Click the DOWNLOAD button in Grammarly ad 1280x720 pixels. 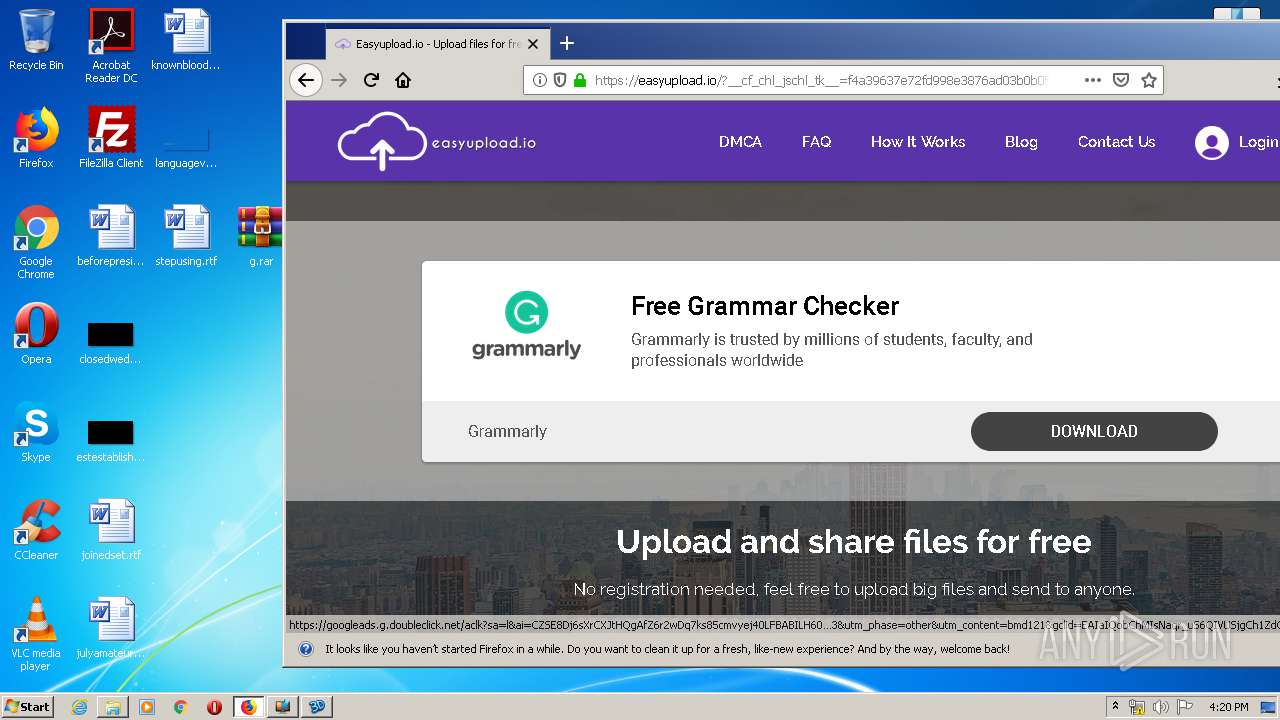pyautogui.click(x=1094, y=431)
